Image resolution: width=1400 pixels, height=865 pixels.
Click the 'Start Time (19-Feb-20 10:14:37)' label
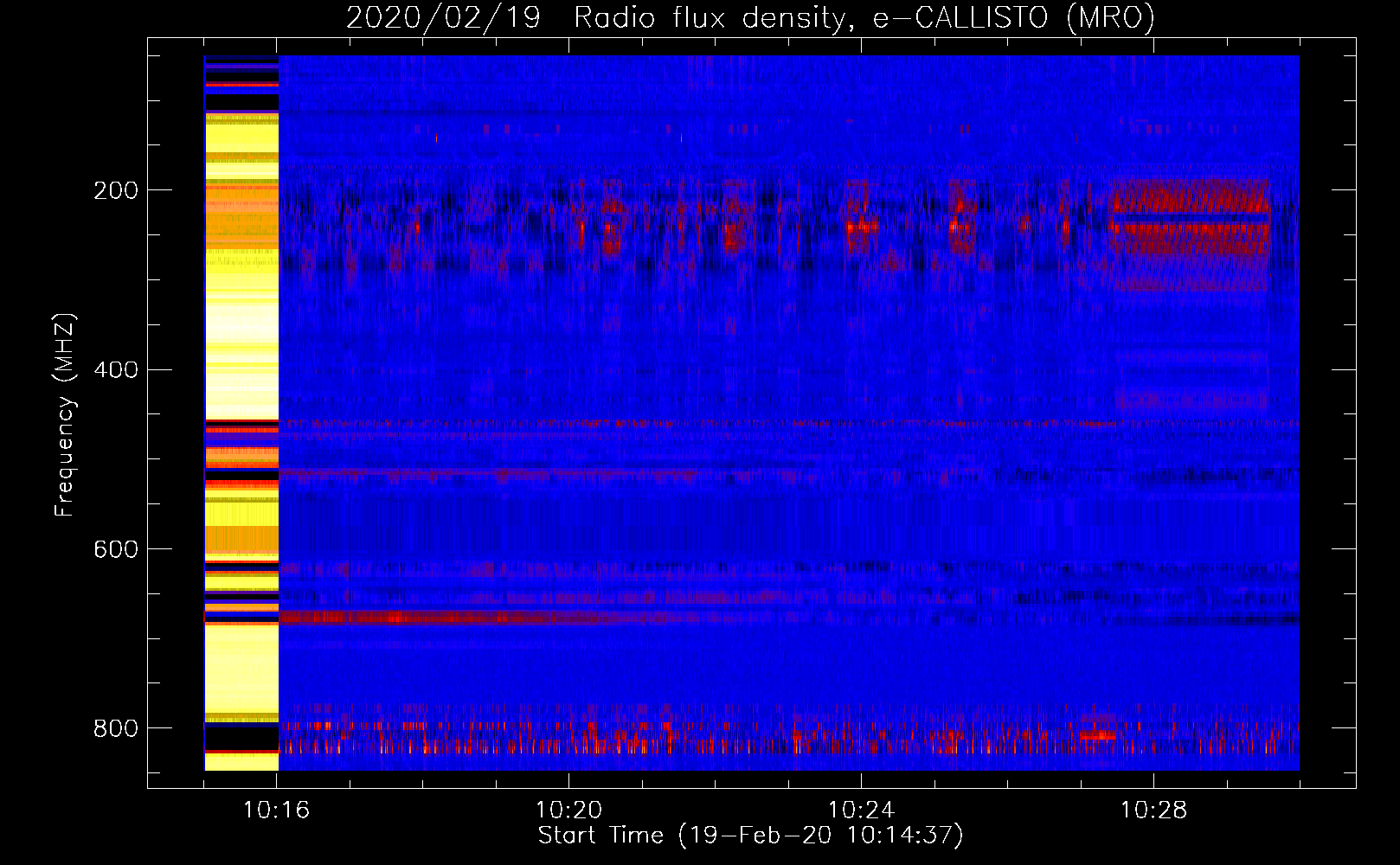click(x=750, y=836)
